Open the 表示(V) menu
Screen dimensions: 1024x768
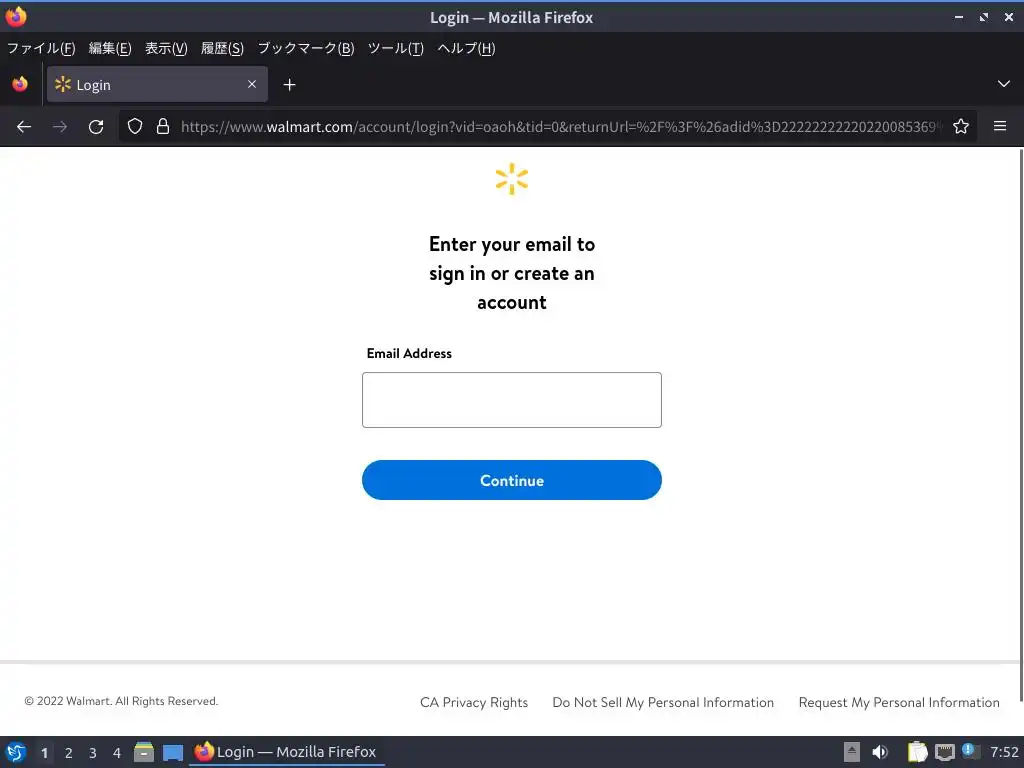[x=166, y=48]
